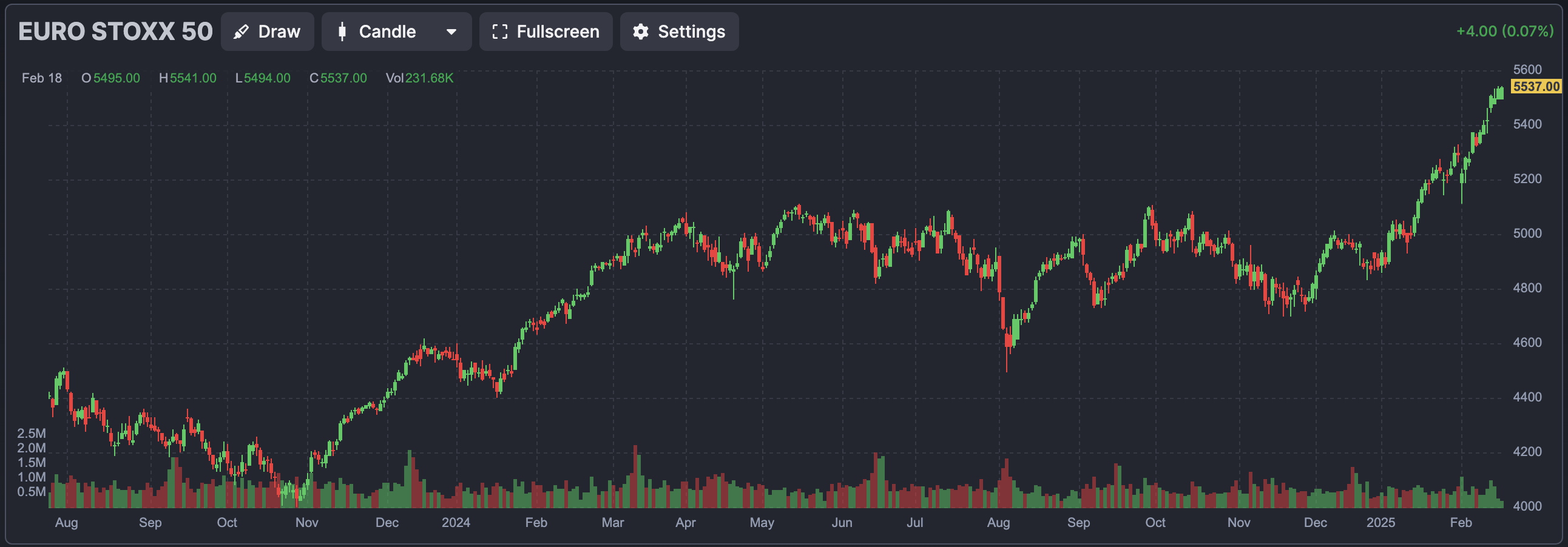Image resolution: width=1568 pixels, height=547 pixels.
Task: Click the candlestick chart type icon
Action: (x=342, y=32)
